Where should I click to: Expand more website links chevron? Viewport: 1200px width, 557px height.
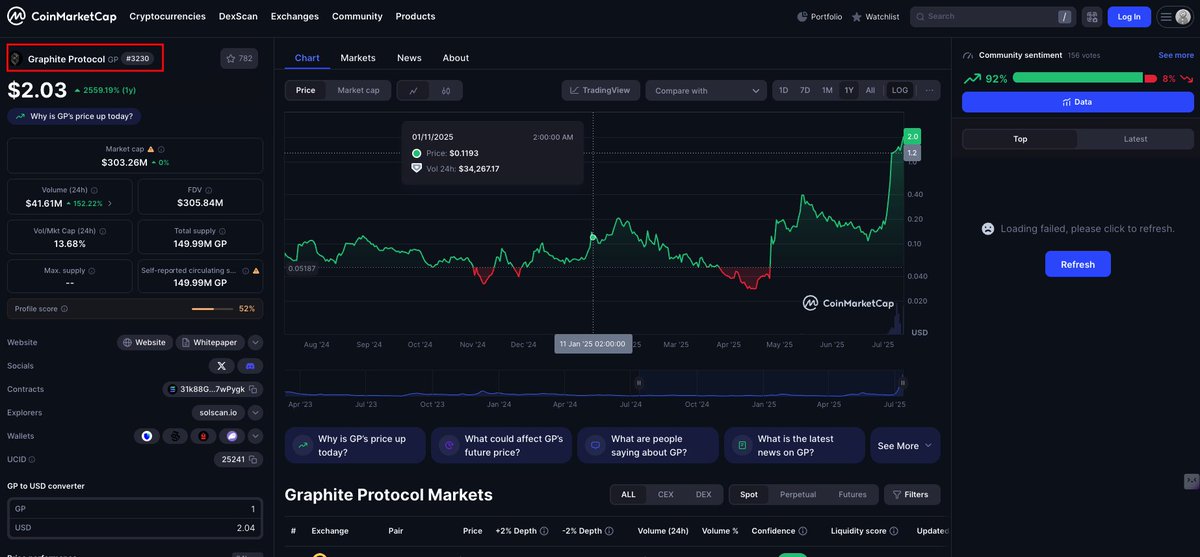tap(256, 342)
